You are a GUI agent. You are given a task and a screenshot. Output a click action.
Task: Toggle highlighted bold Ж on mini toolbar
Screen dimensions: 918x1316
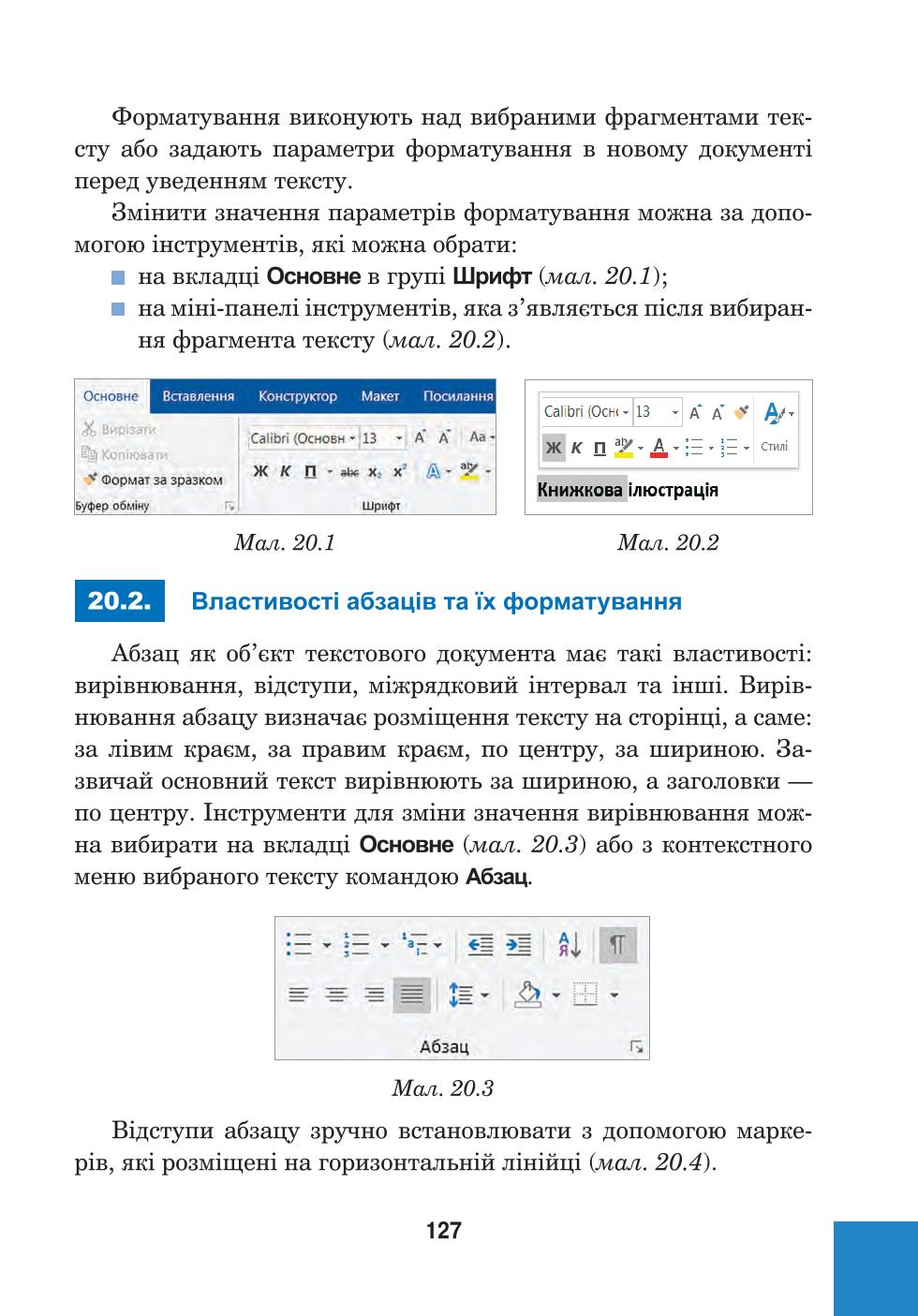555,448
